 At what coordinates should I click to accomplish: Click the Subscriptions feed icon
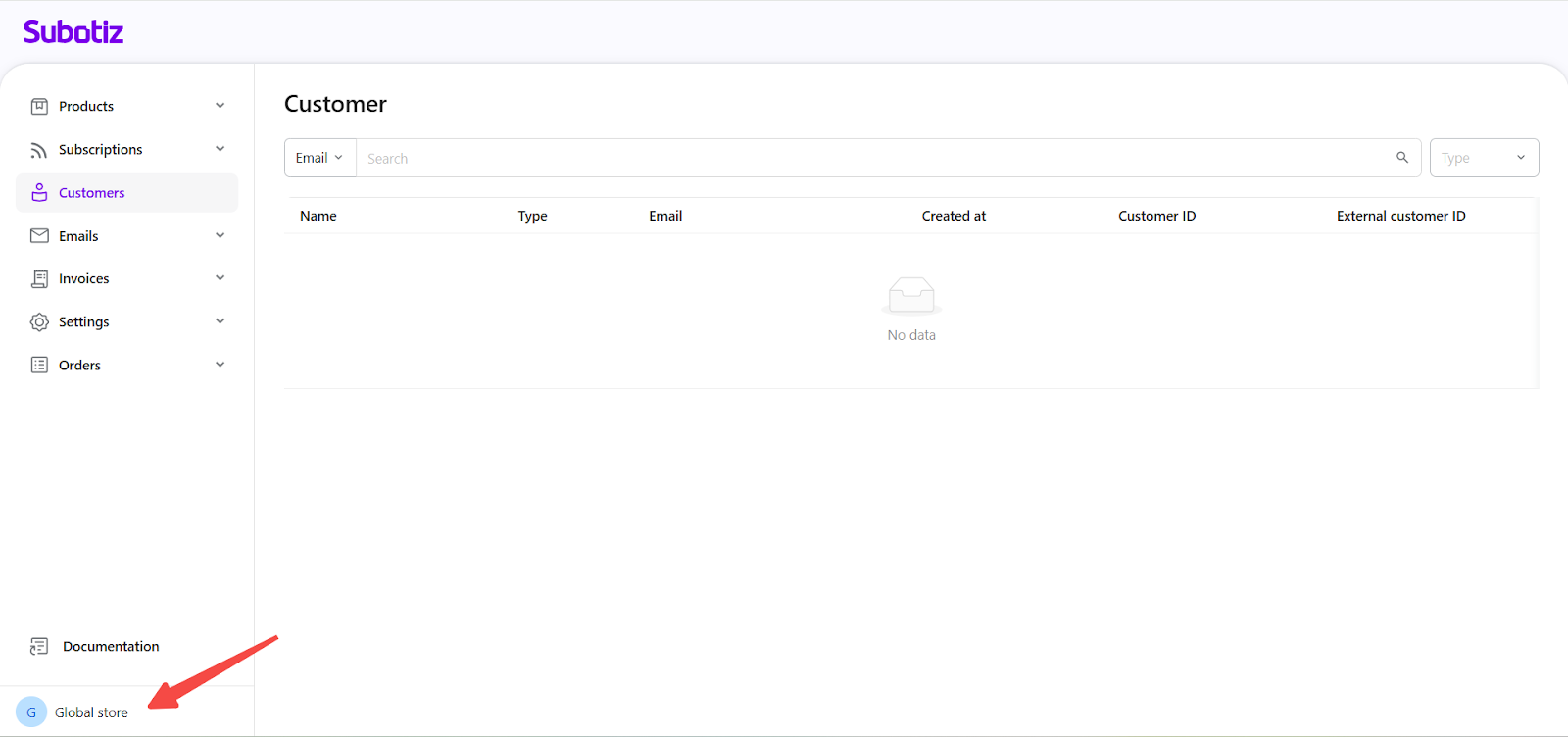pyautogui.click(x=39, y=150)
